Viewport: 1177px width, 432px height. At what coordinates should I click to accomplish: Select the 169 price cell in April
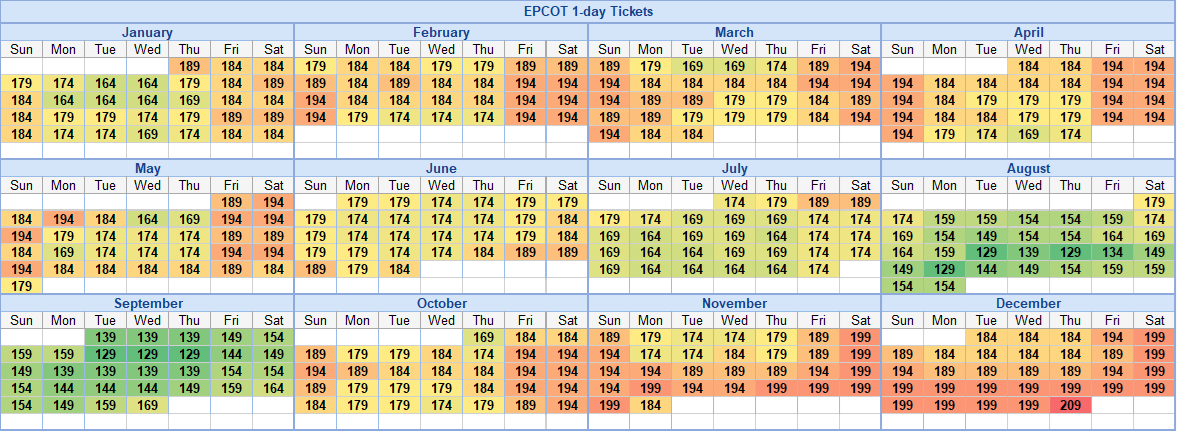(1028, 134)
